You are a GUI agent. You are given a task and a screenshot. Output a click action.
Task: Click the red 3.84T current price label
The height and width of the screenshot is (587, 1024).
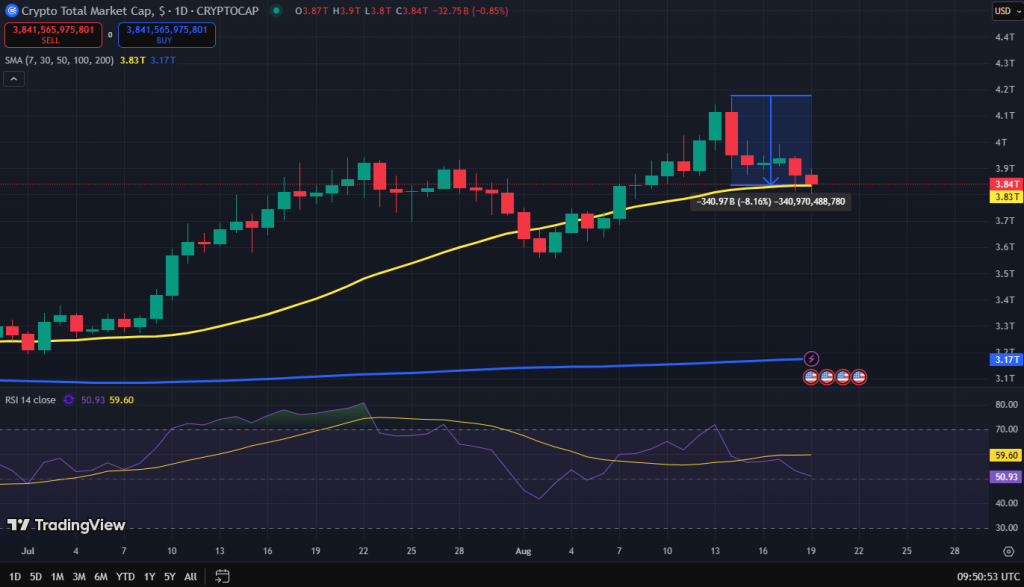[x=1006, y=184]
